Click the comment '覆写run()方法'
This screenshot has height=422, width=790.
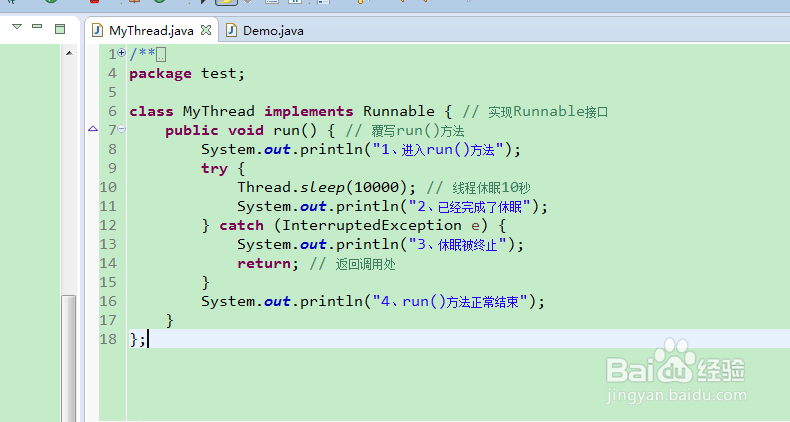[x=418, y=131]
